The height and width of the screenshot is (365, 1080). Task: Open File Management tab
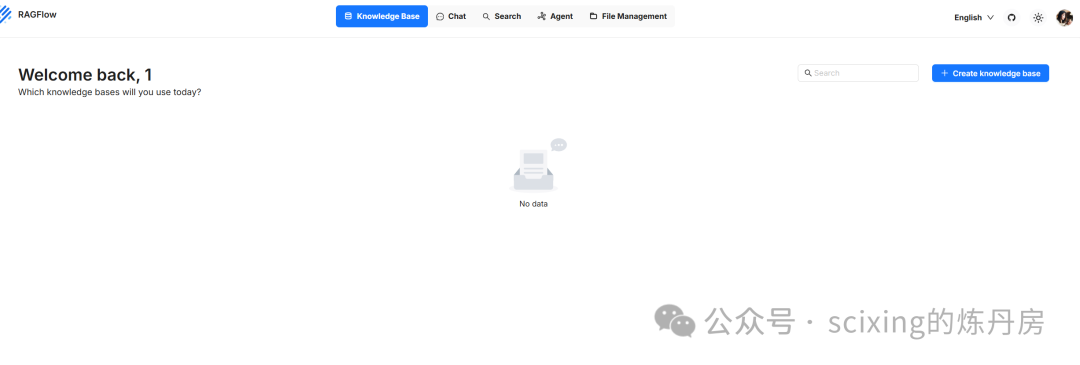point(628,17)
